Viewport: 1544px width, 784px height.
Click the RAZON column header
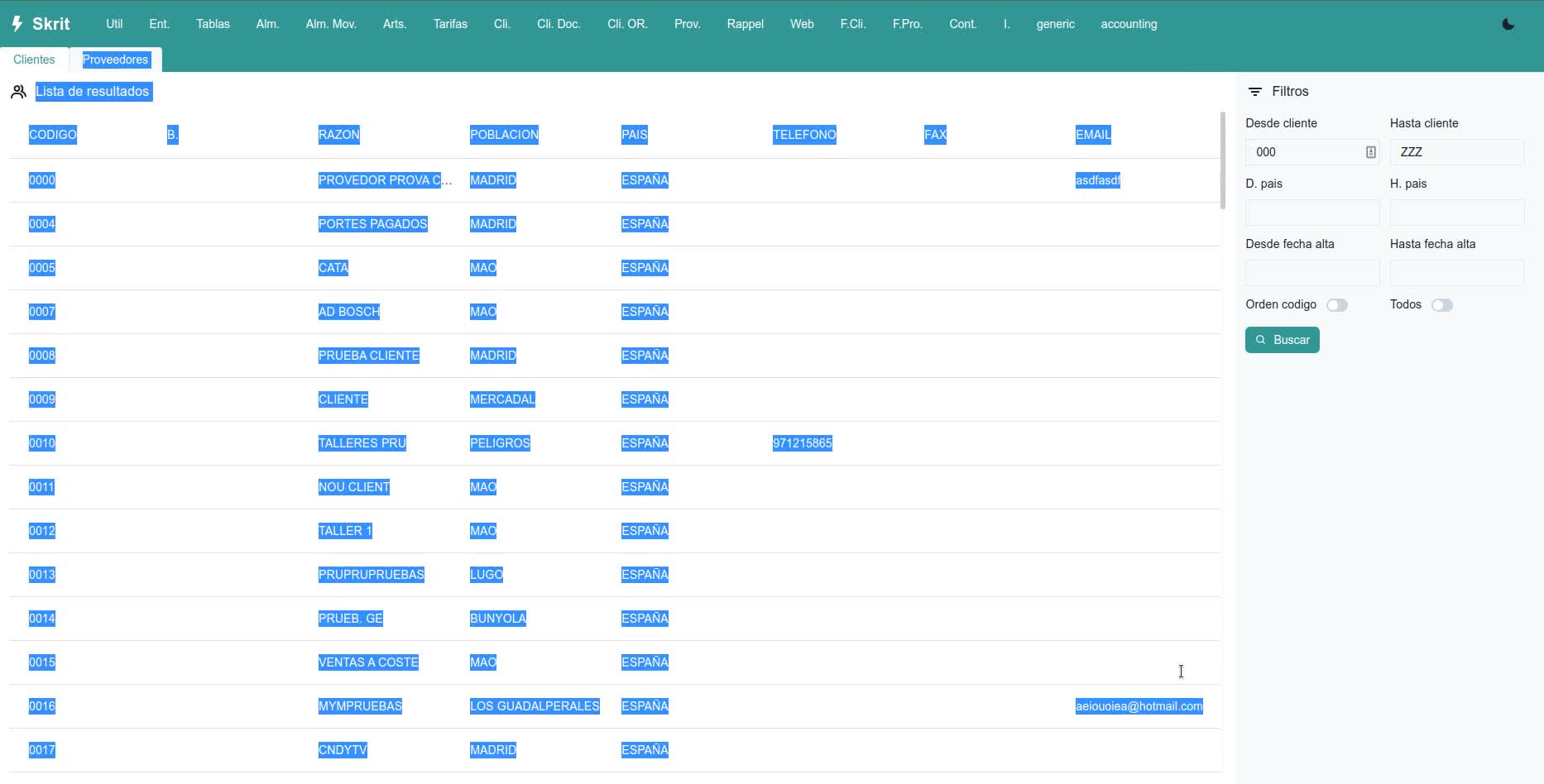pos(339,135)
